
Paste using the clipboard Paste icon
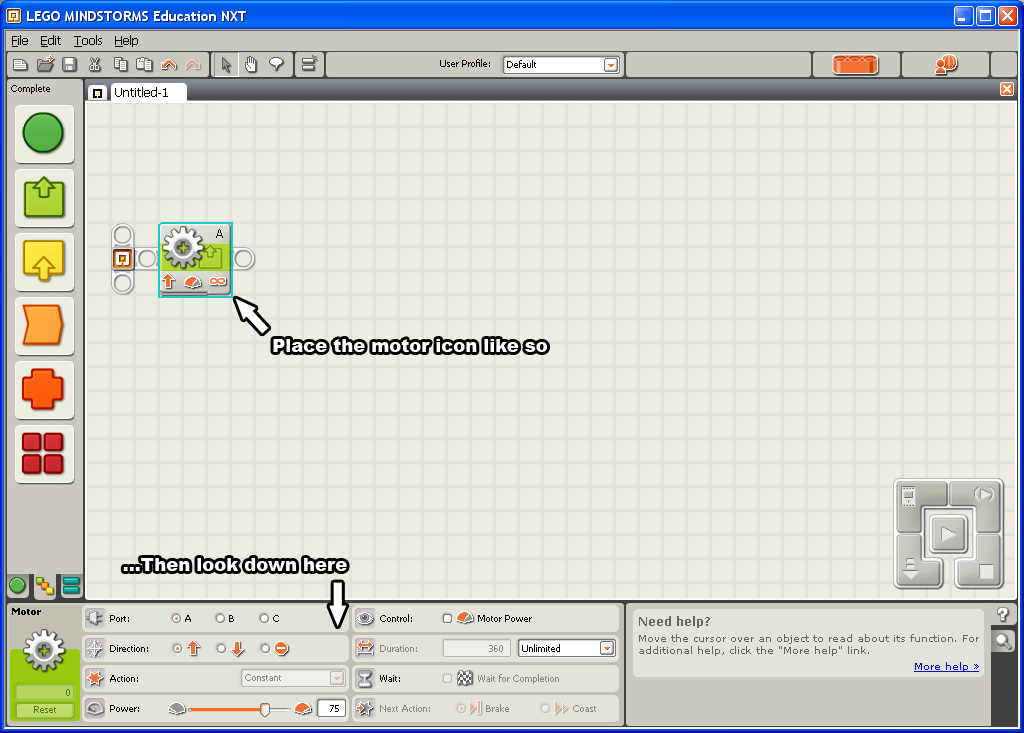[x=144, y=64]
